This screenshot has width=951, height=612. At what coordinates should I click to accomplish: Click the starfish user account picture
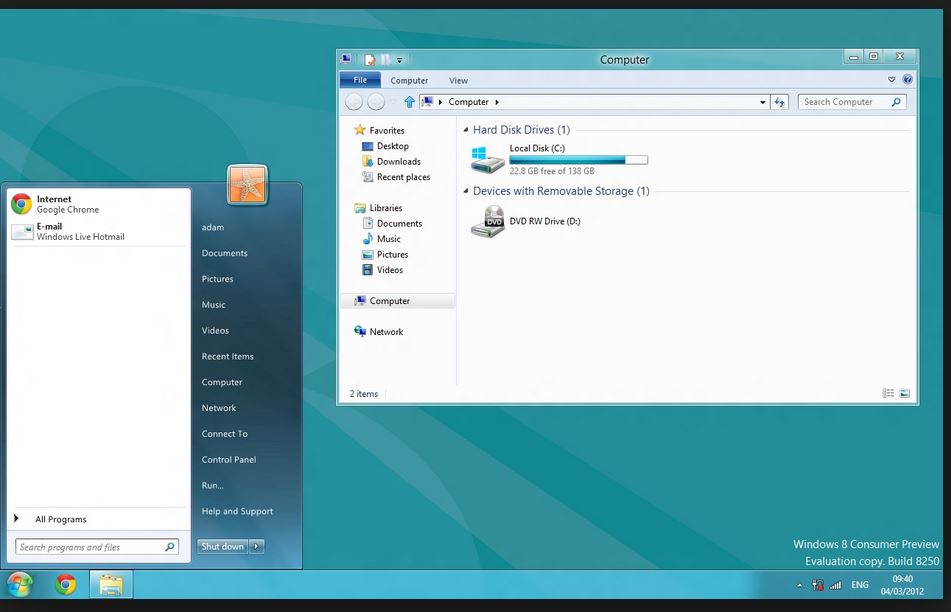point(247,184)
